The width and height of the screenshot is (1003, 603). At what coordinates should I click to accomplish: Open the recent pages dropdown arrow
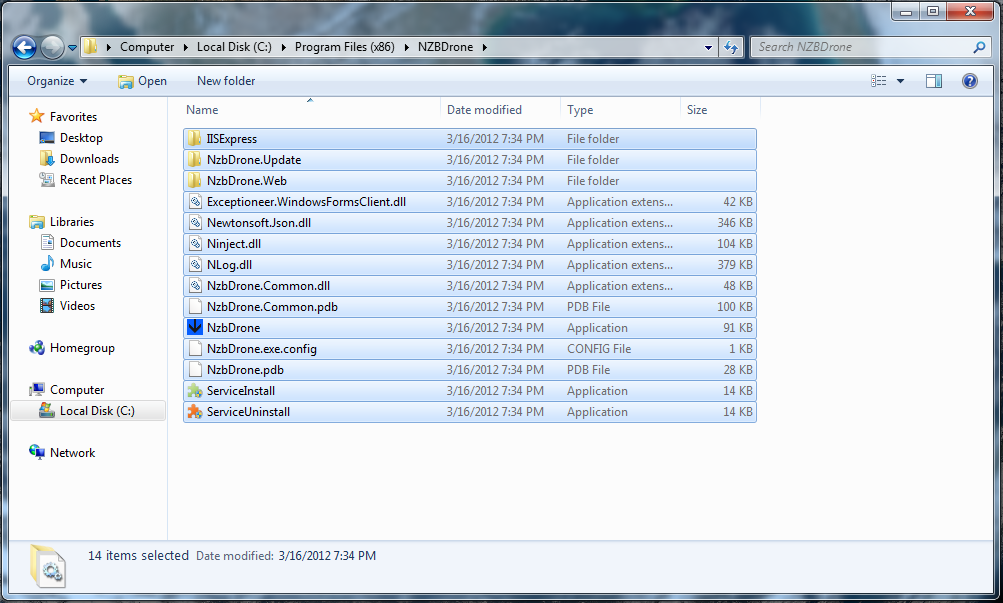click(72, 47)
